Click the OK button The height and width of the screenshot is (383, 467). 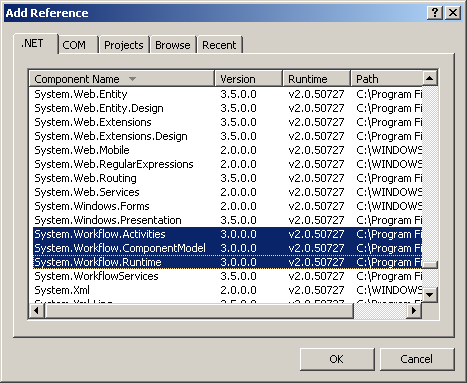[x=337, y=359]
